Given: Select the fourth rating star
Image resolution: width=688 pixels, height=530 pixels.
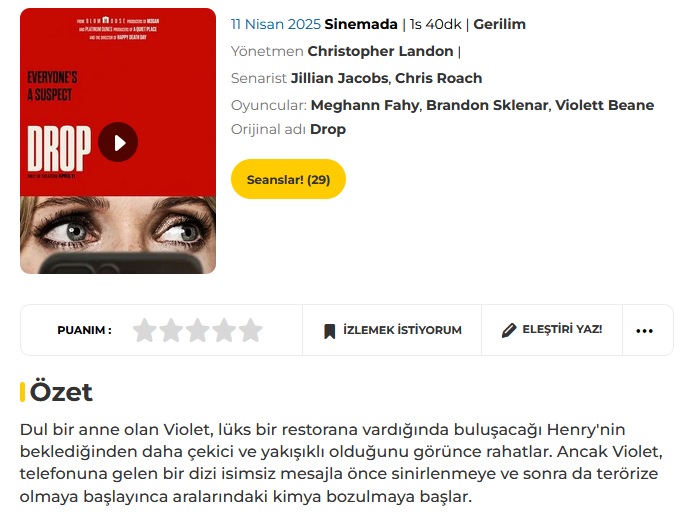Looking at the screenshot, I should click(224, 330).
